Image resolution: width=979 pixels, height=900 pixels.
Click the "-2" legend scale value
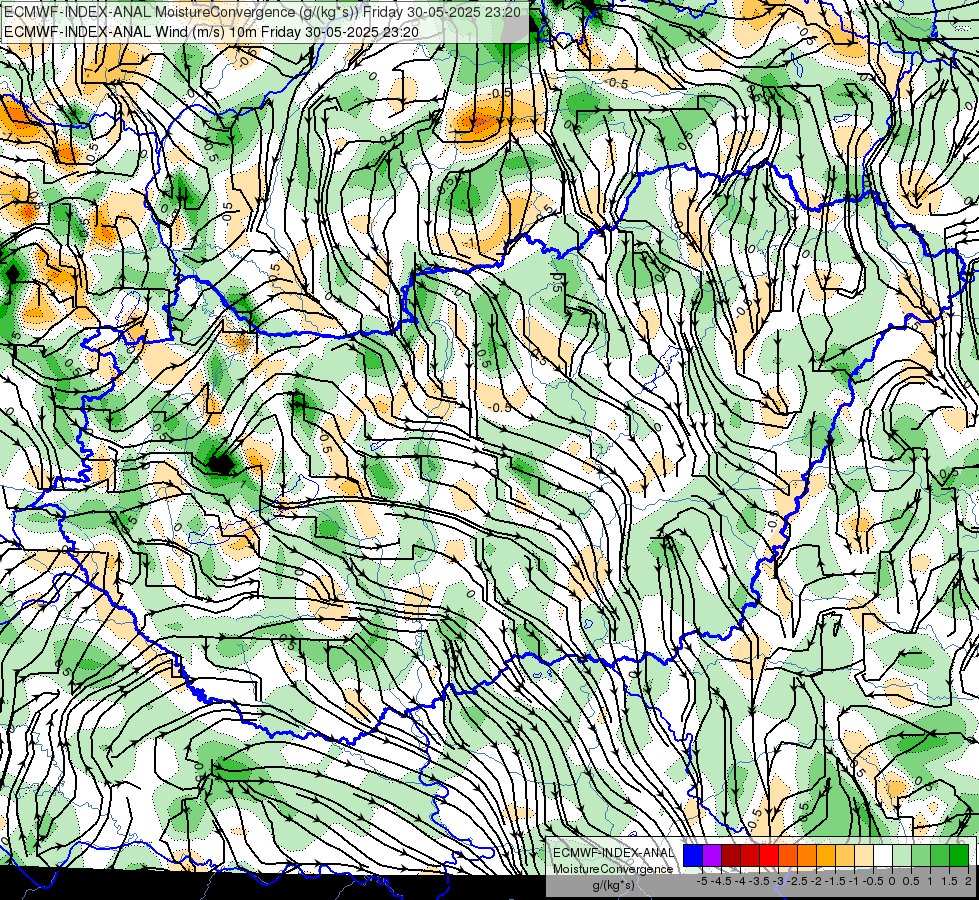(817, 881)
